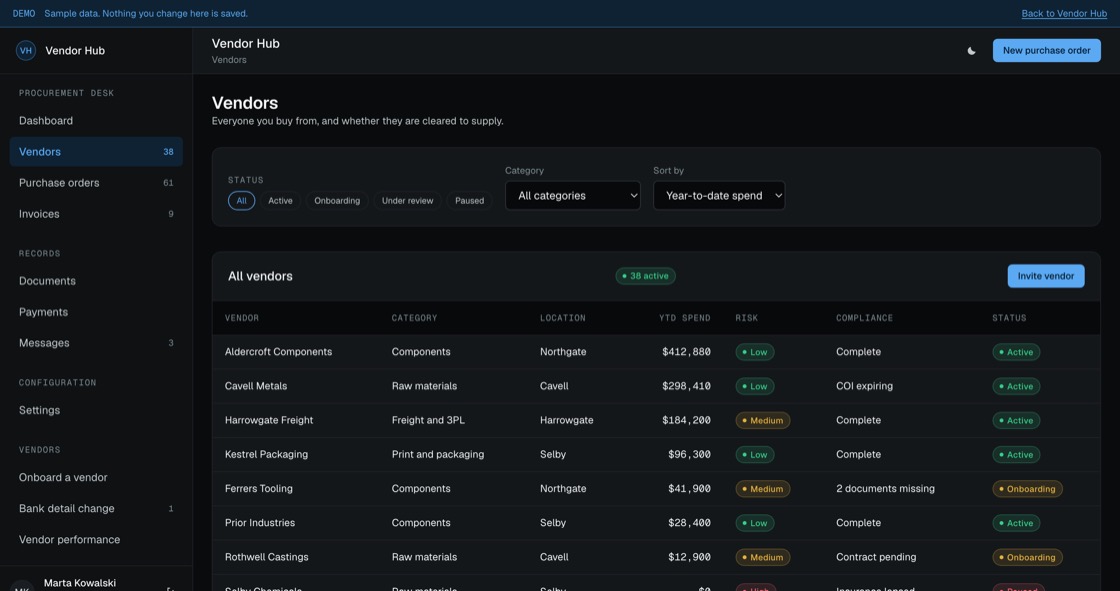
Task: Click the YTD Spend column header
Action: click(x=684, y=318)
